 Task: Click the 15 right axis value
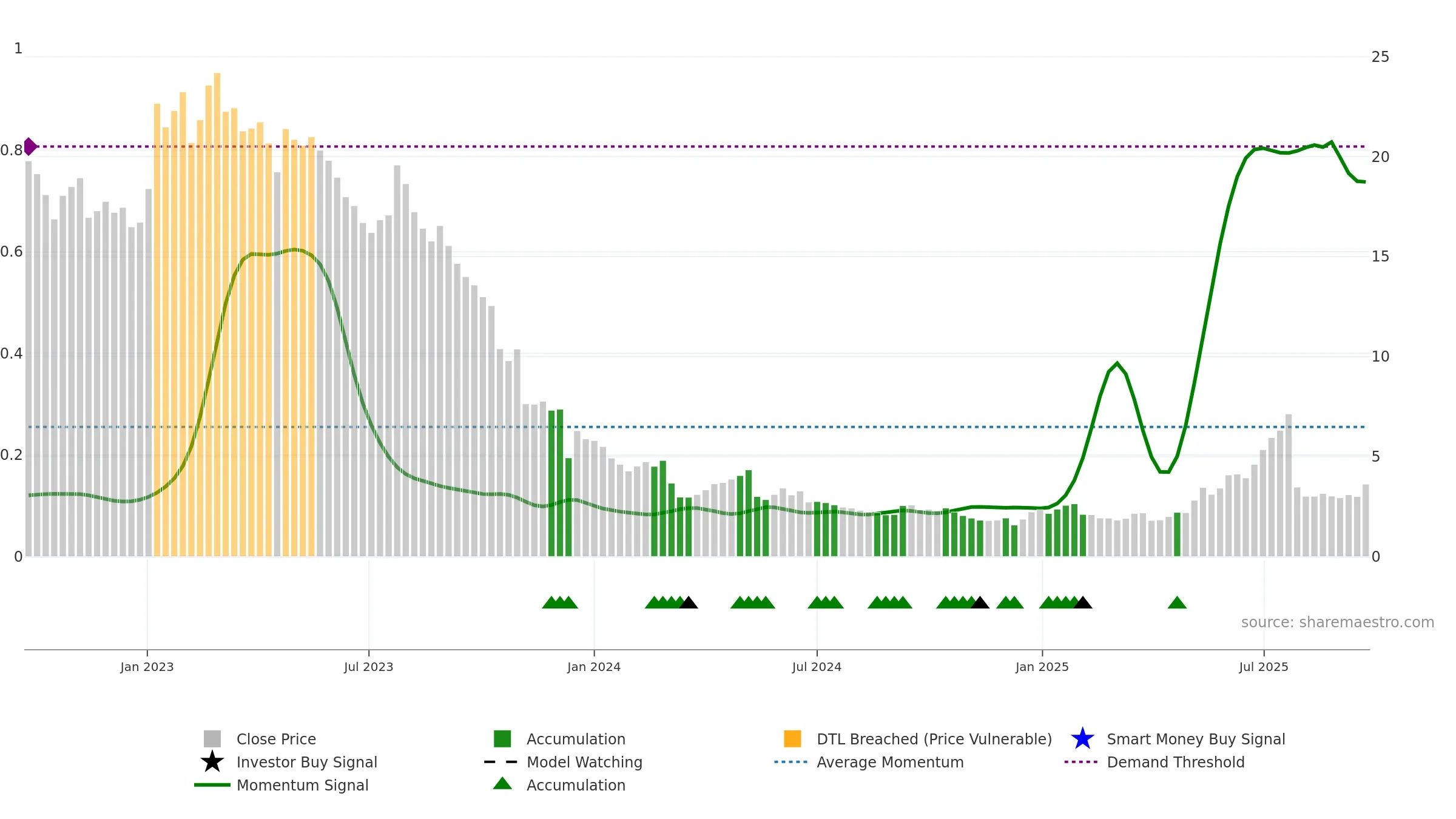[x=1380, y=257]
